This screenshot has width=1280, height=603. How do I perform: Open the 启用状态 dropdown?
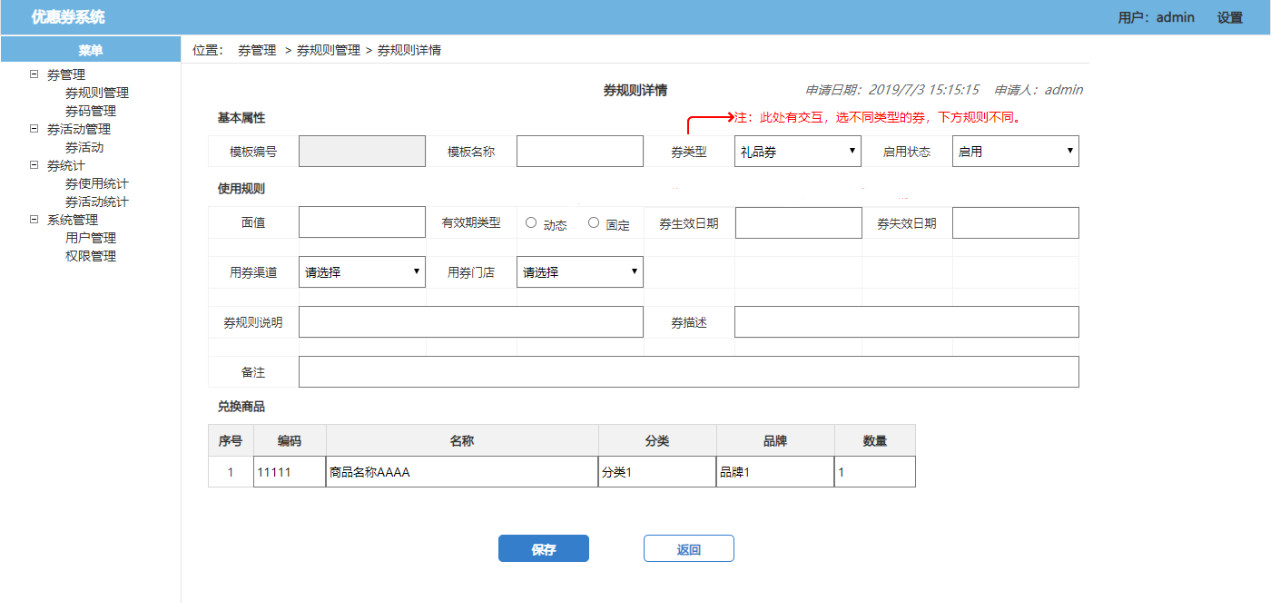point(1014,152)
